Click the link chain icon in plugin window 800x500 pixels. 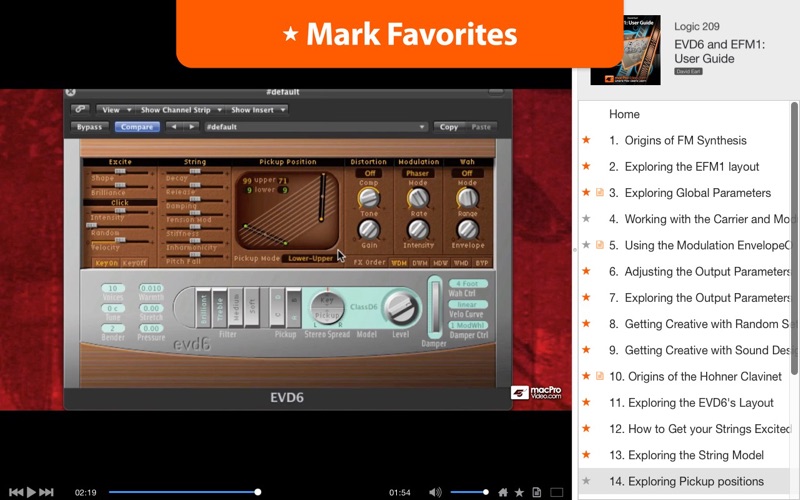(x=80, y=109)
